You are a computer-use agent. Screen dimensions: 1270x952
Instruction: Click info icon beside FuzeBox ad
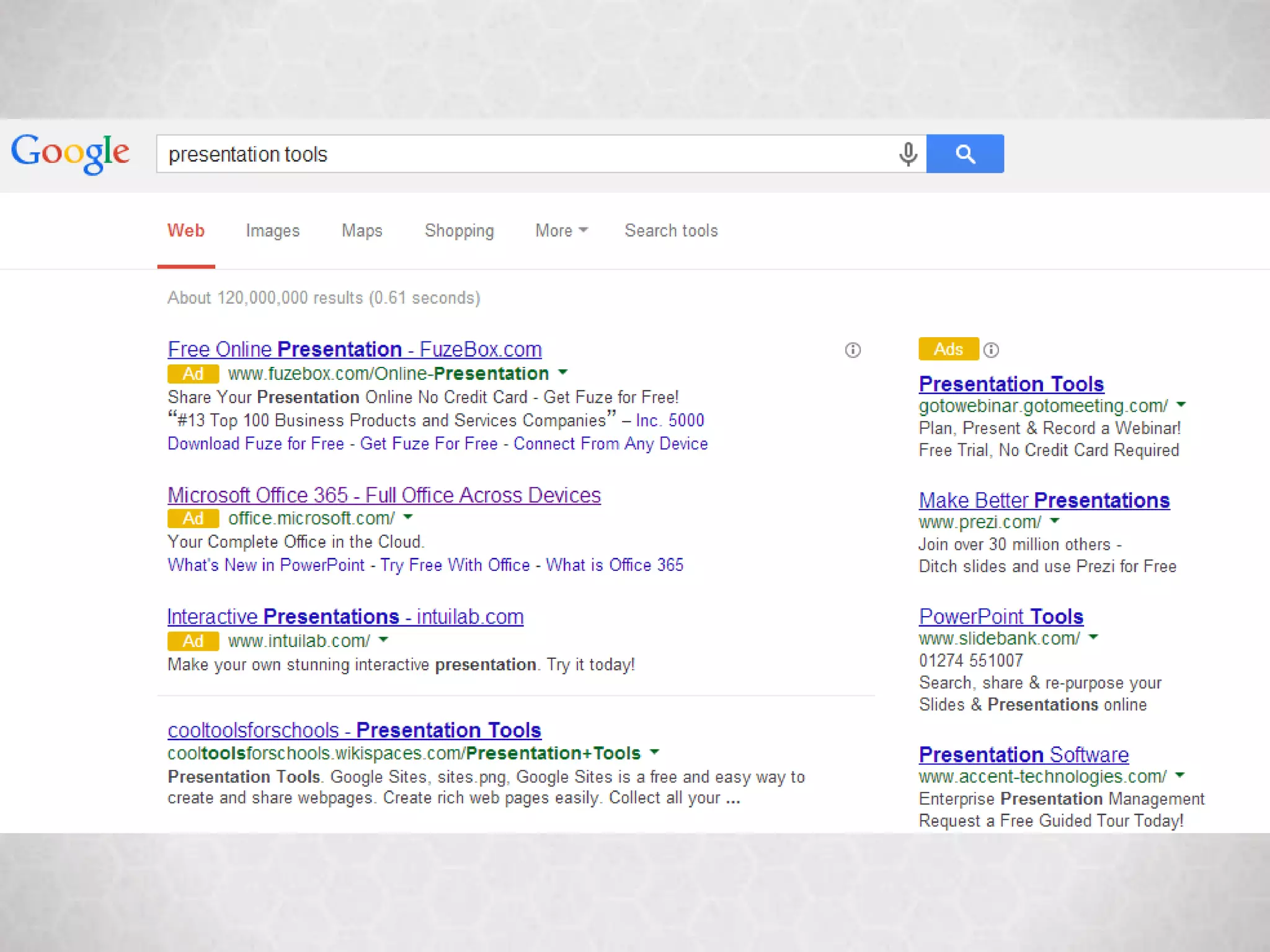point(853,350)
